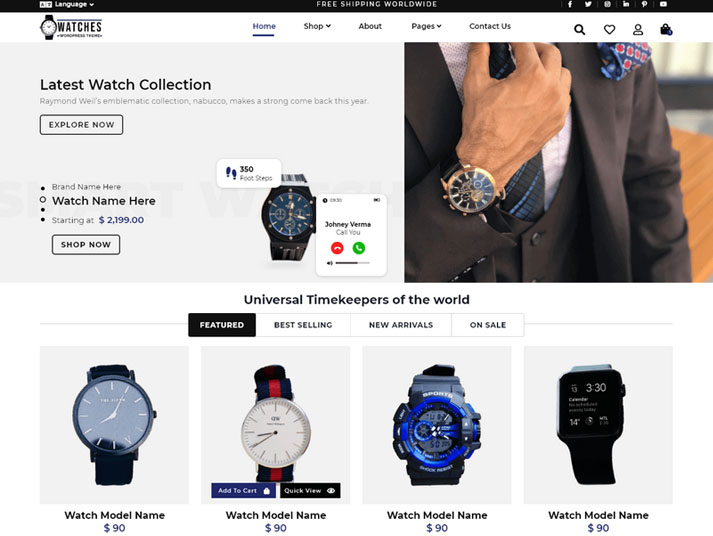
Task: Open the user account icon
Action: pyautogui.click(x=638, y=30)
